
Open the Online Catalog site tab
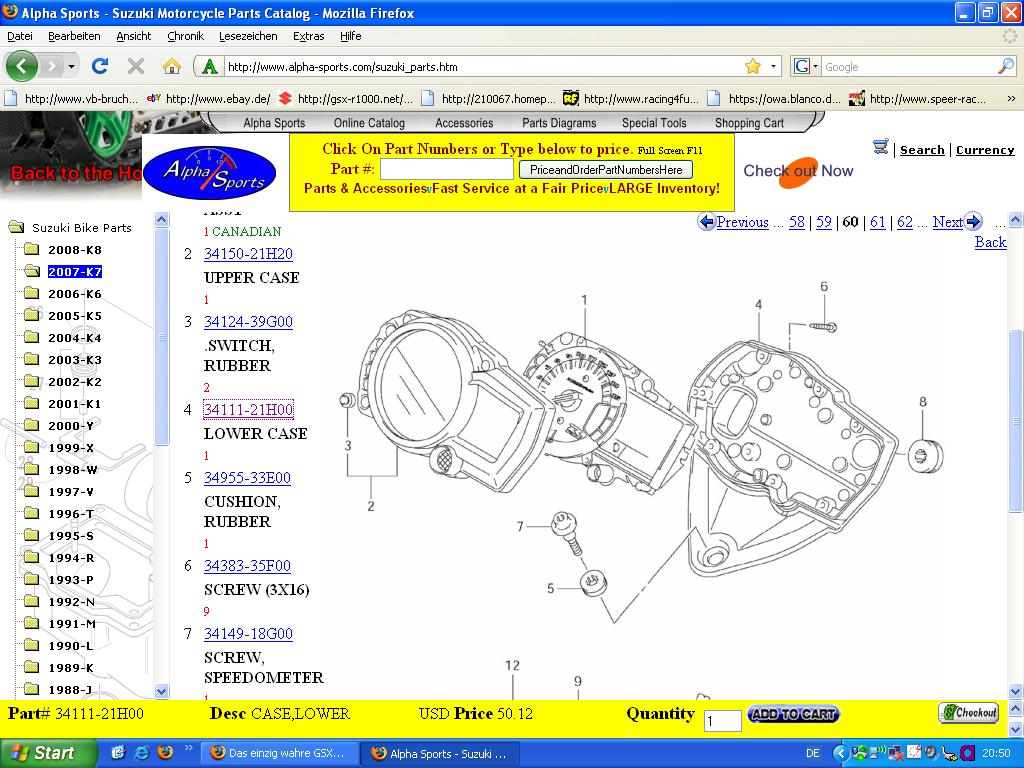pos(369,123)
